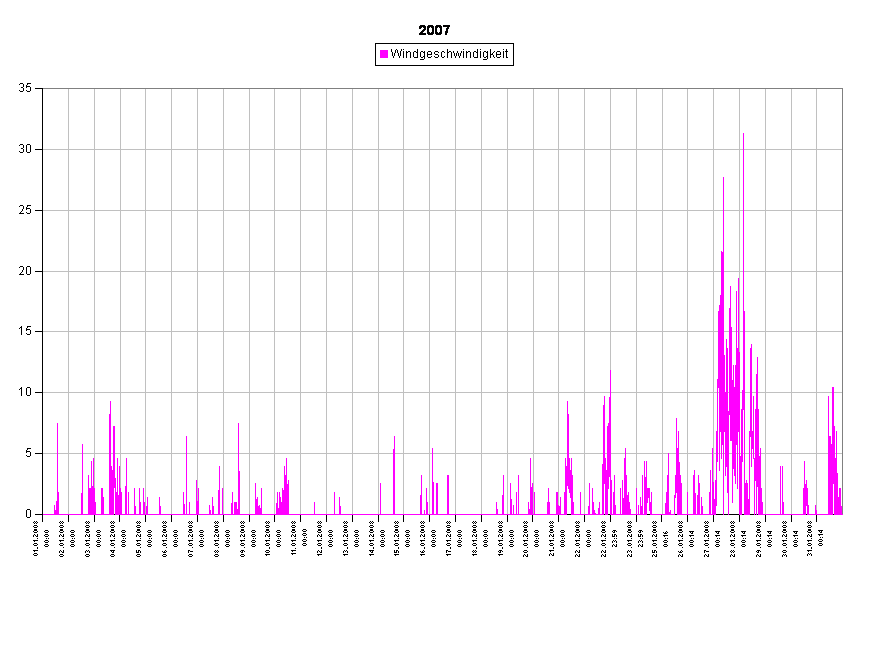Viewport: 871px width, 645px height.
Task: Click the isolated spike in the chart's middle
Action: [394, 438]
